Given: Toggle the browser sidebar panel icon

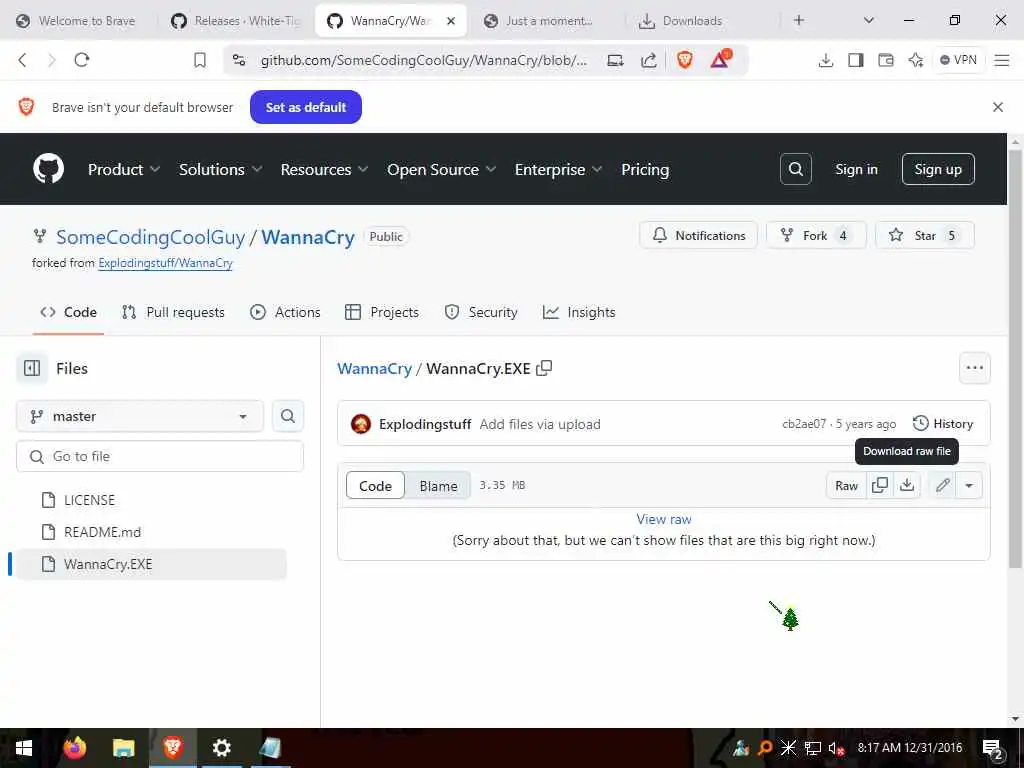Looking at the screenshot, I should [856, 60].
